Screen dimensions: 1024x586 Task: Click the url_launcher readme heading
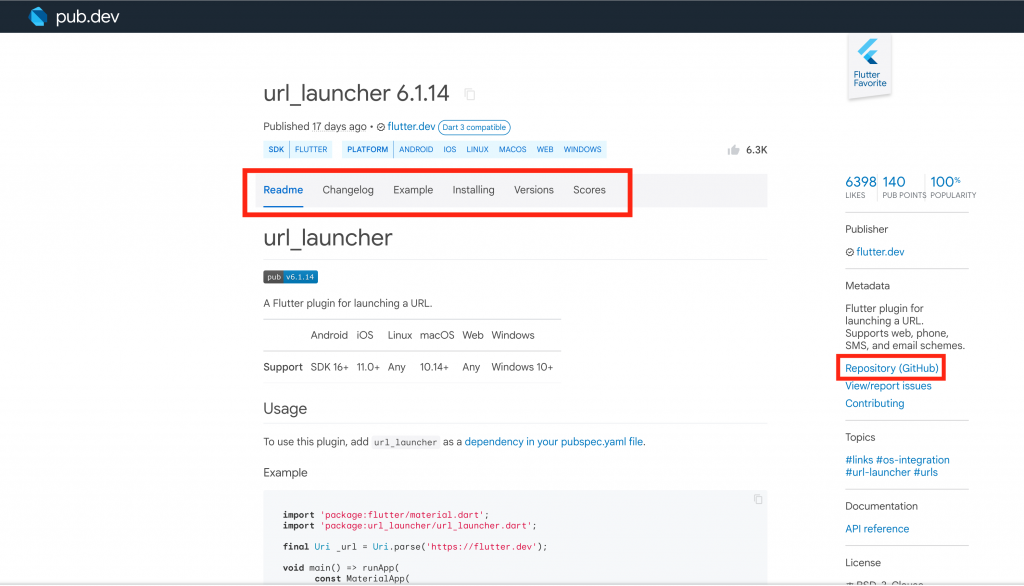328,238
